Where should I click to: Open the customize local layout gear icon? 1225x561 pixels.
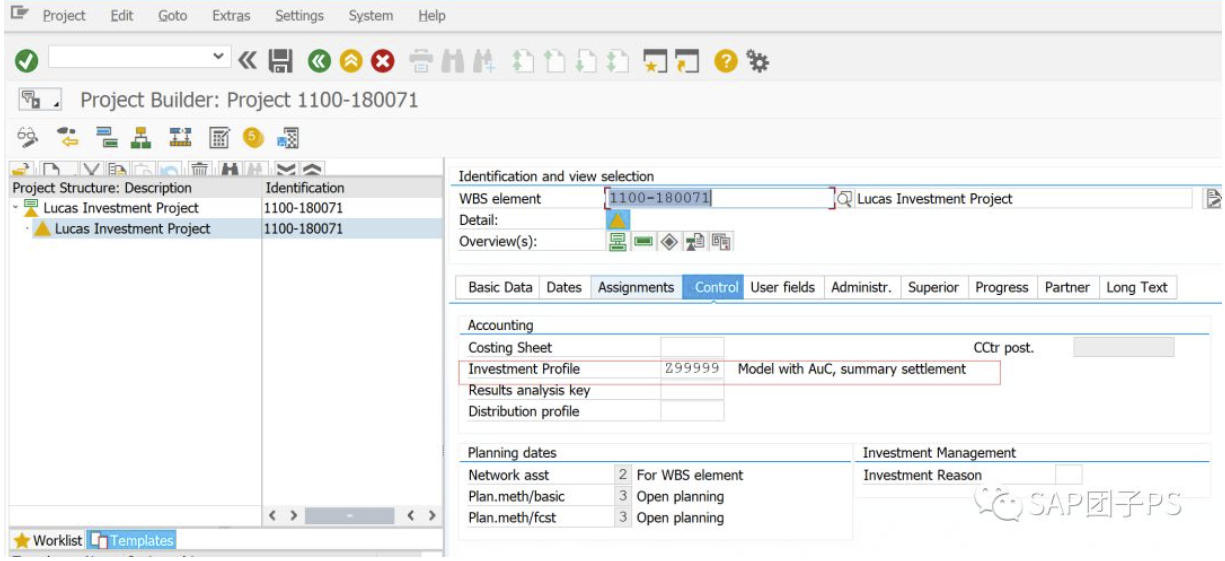click(758, 62)
